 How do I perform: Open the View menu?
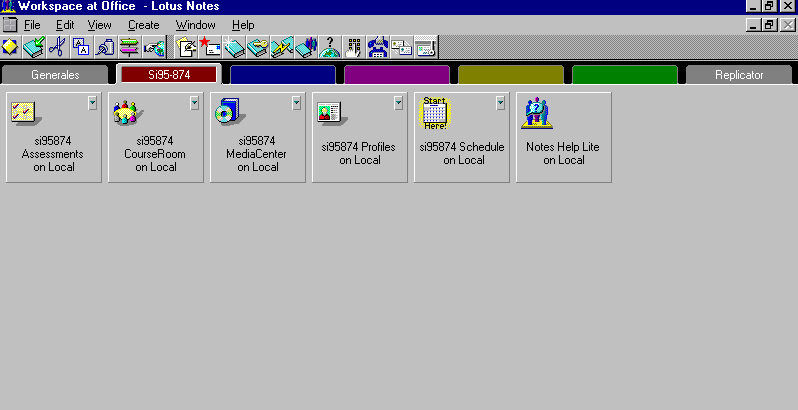click(x=99, y=25)
